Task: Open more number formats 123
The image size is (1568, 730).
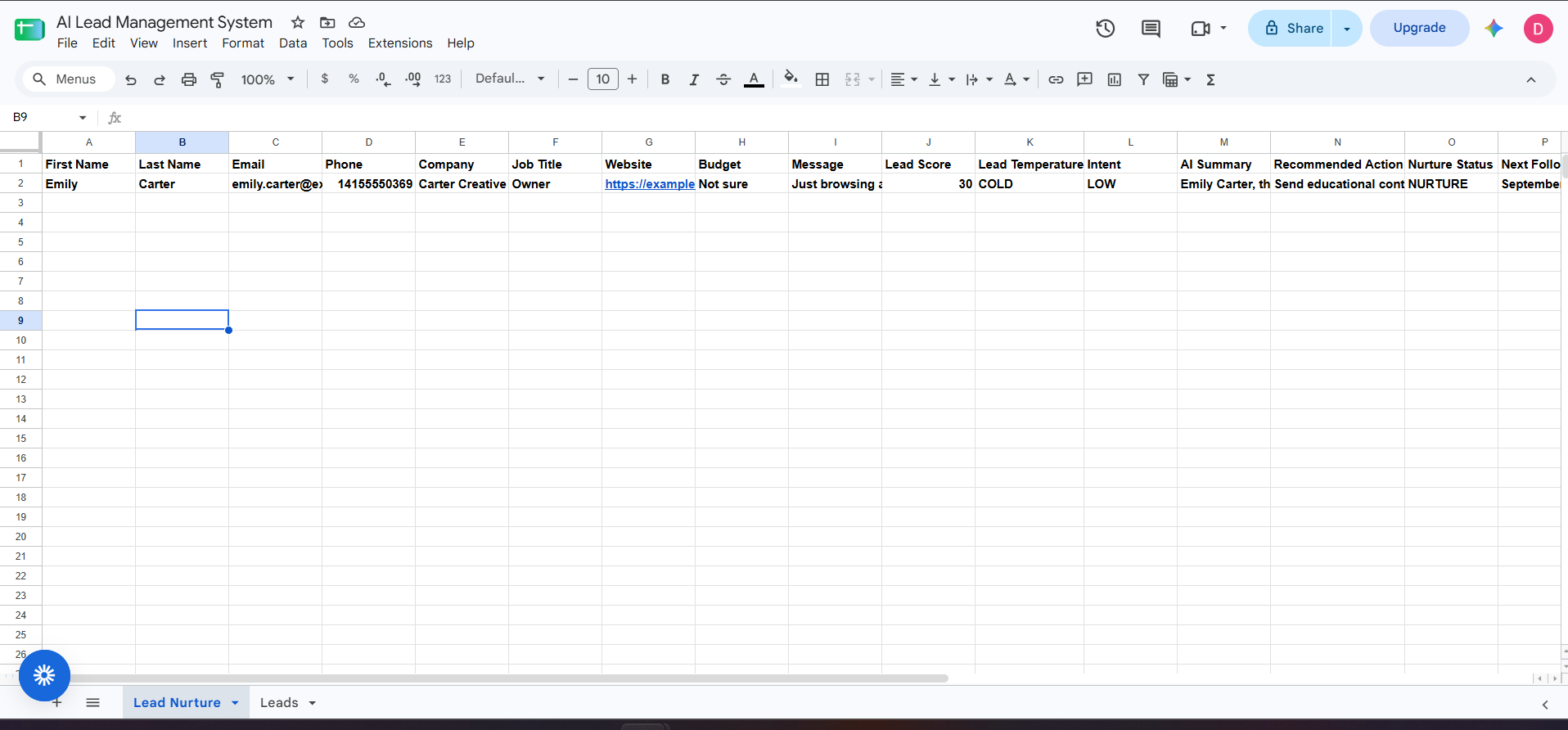Action: (443, 79)
